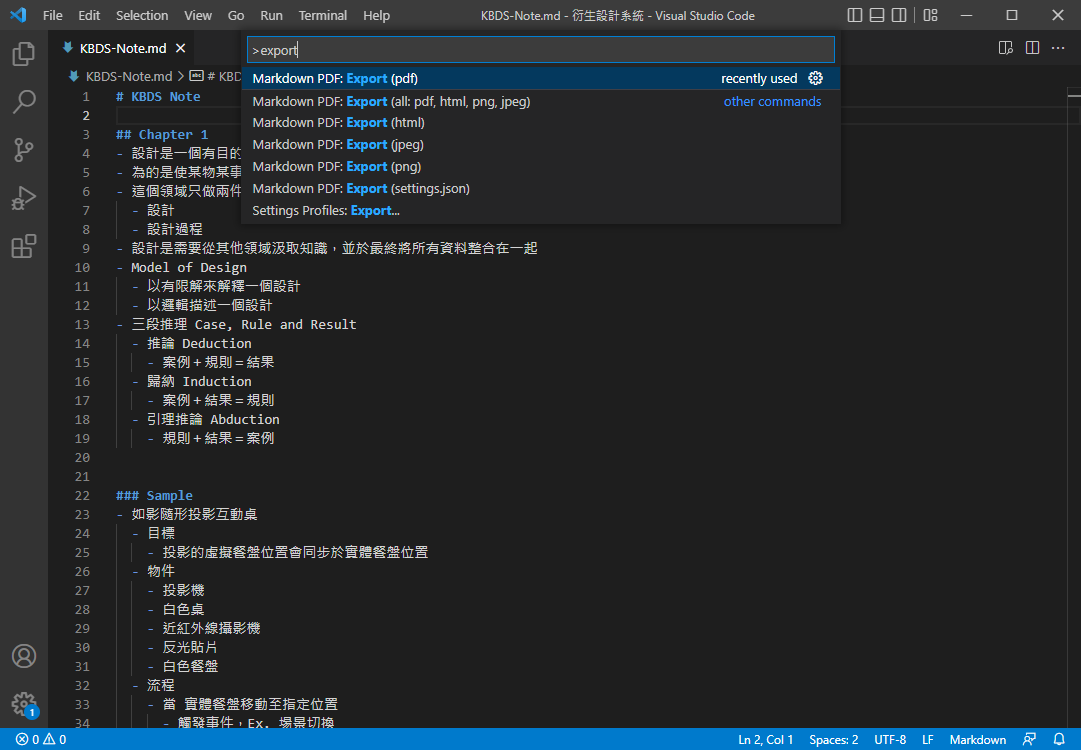Viewport: 1081px width, 750px height.
Task: Open the Run and Debug view
Action: 23,198
